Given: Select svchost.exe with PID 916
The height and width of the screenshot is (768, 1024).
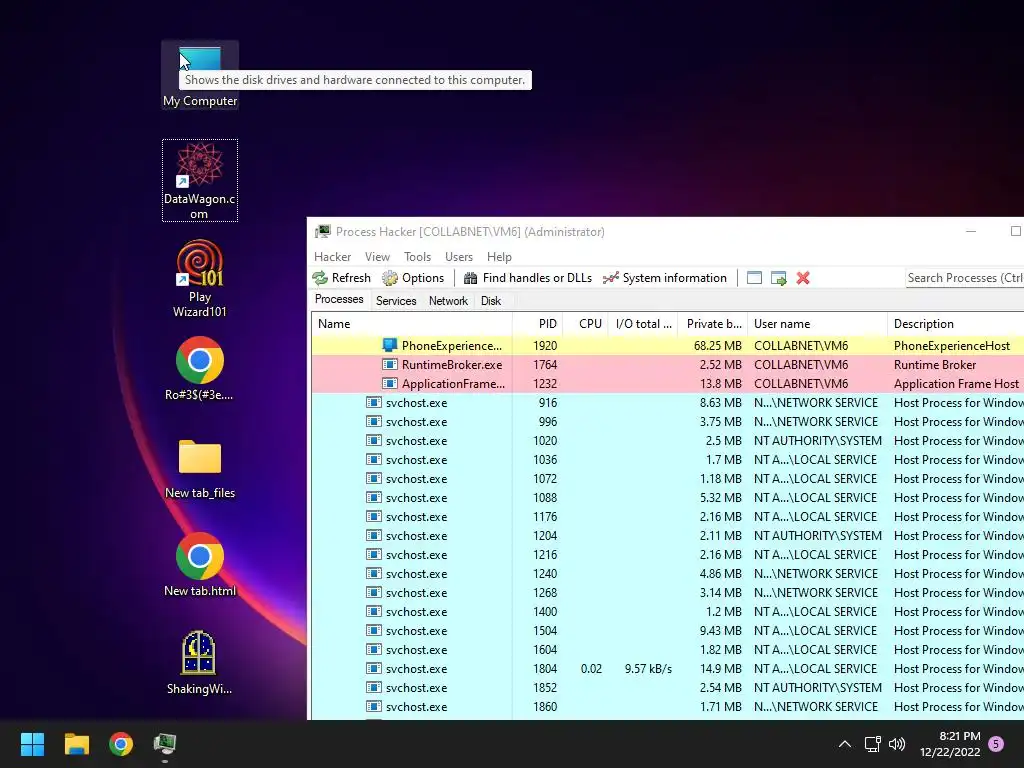Looking at the screenshot, I should (667, 402).
